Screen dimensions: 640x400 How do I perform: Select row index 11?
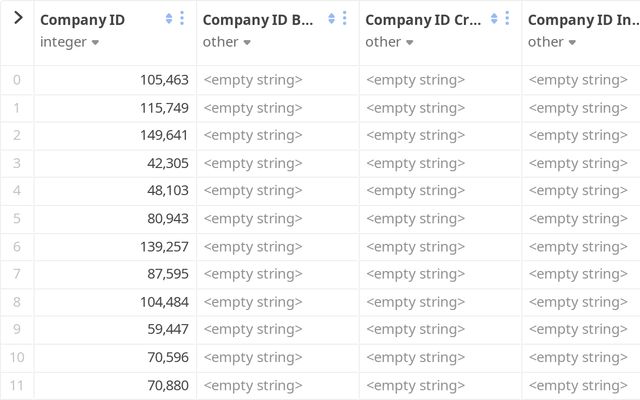[16, 385]
